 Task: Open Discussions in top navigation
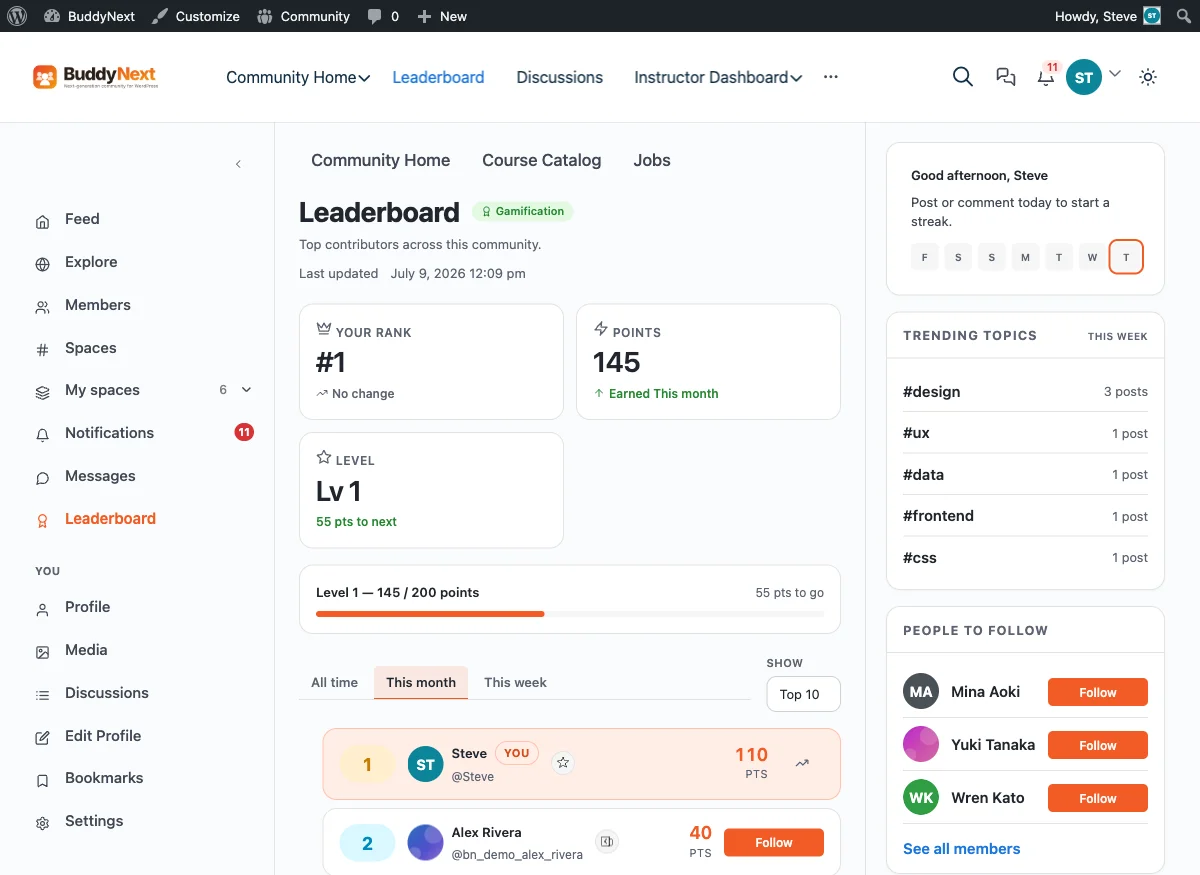pos(560,77)
